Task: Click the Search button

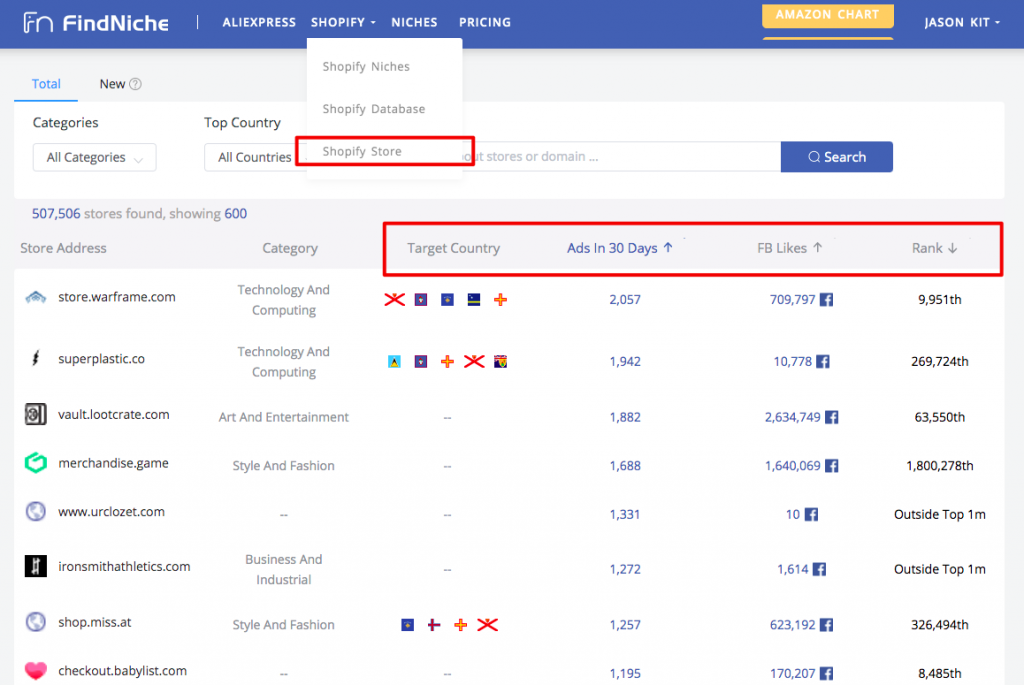Action: (837, 157)
